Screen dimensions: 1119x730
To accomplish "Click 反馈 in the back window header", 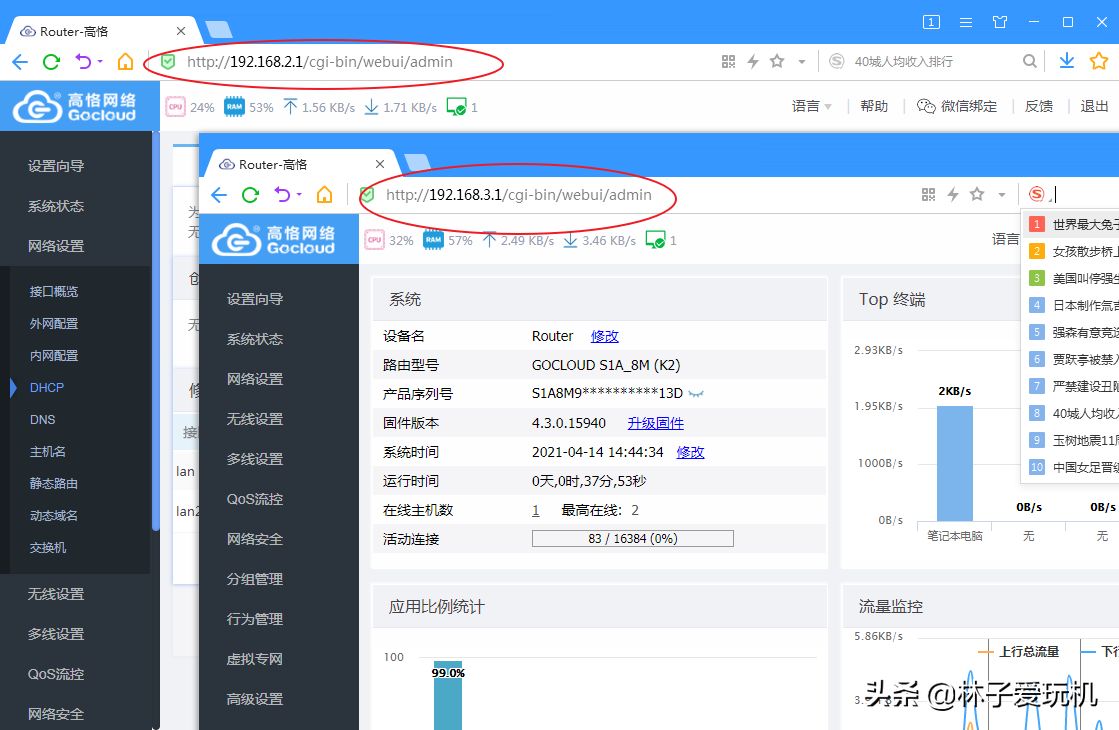I will 1039,106.
